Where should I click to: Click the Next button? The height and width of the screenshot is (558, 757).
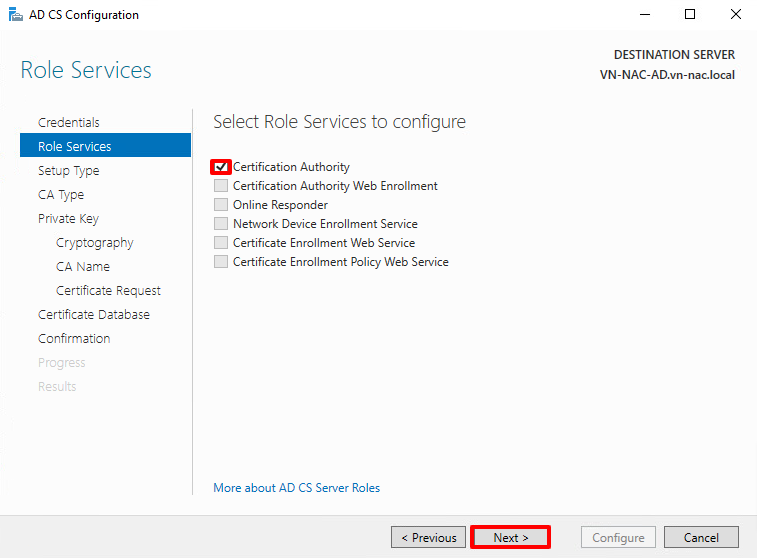(x=510, y=537)
